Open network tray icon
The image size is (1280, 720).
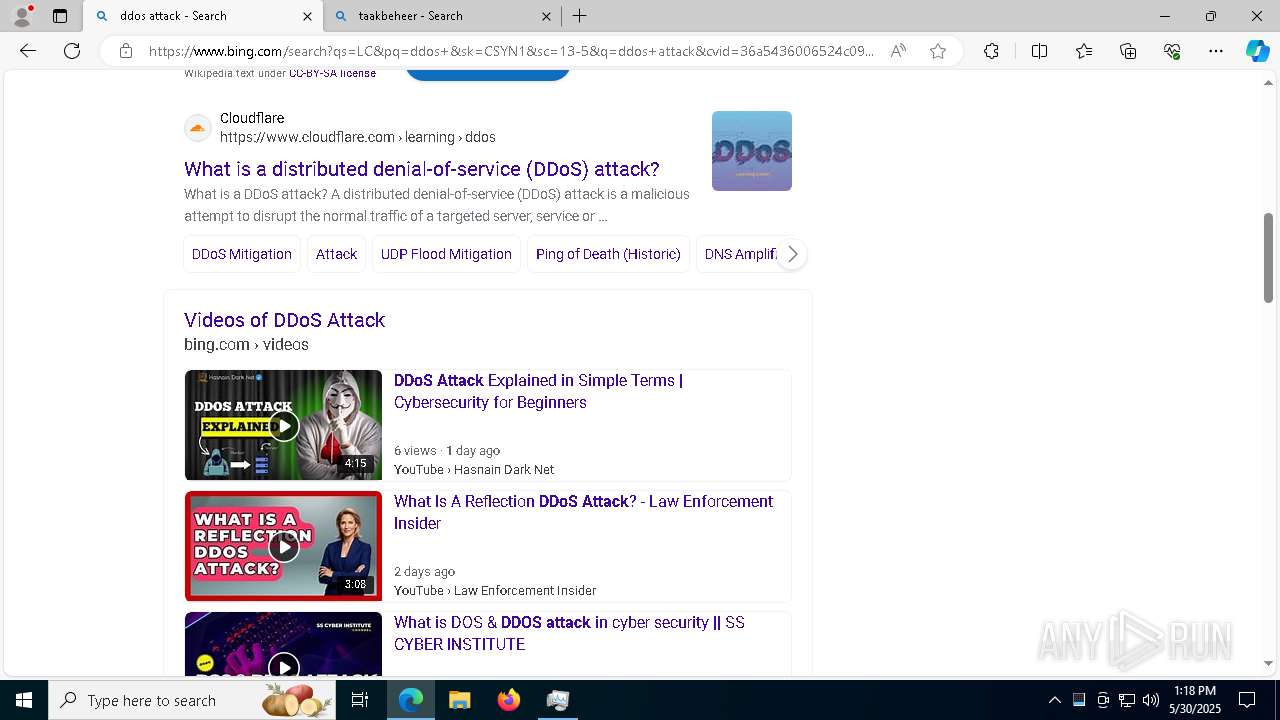(x=1127, y=700)
